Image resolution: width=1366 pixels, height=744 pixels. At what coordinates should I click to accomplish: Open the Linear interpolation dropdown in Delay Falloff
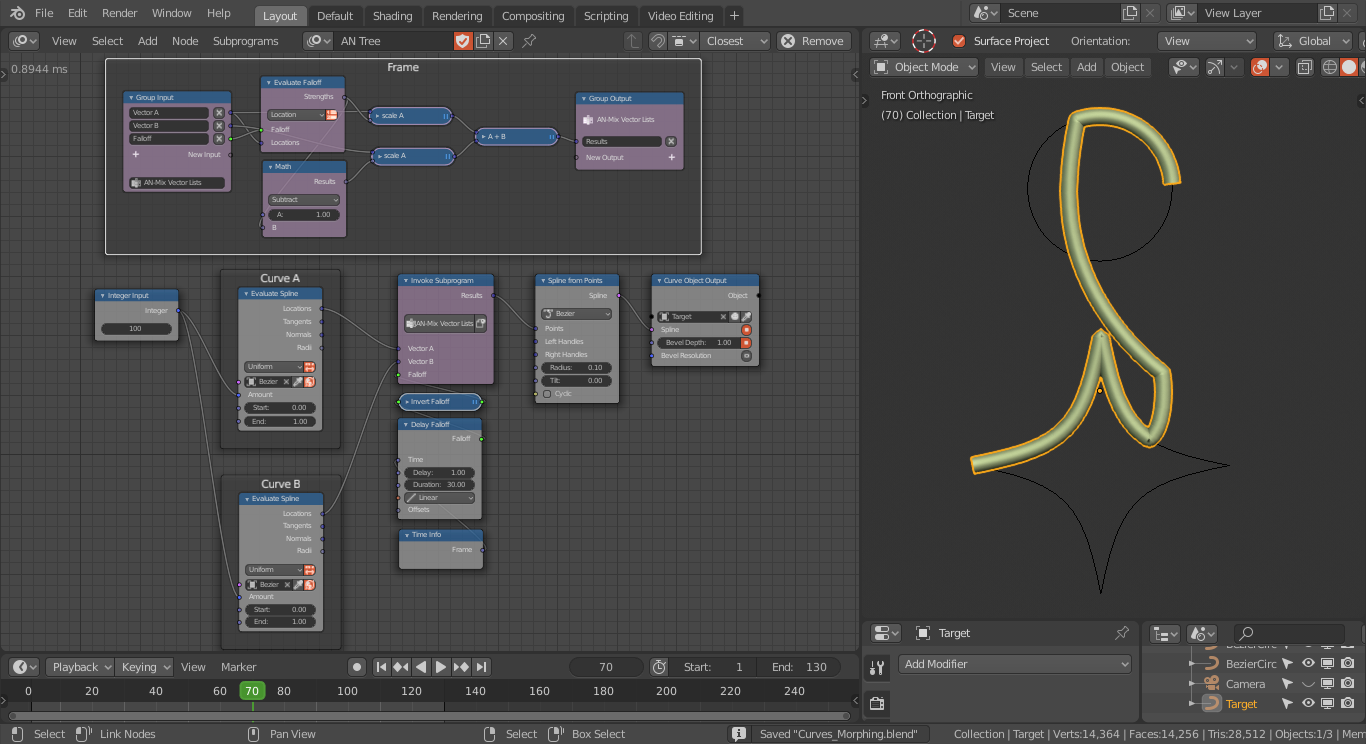pos(440,498)
